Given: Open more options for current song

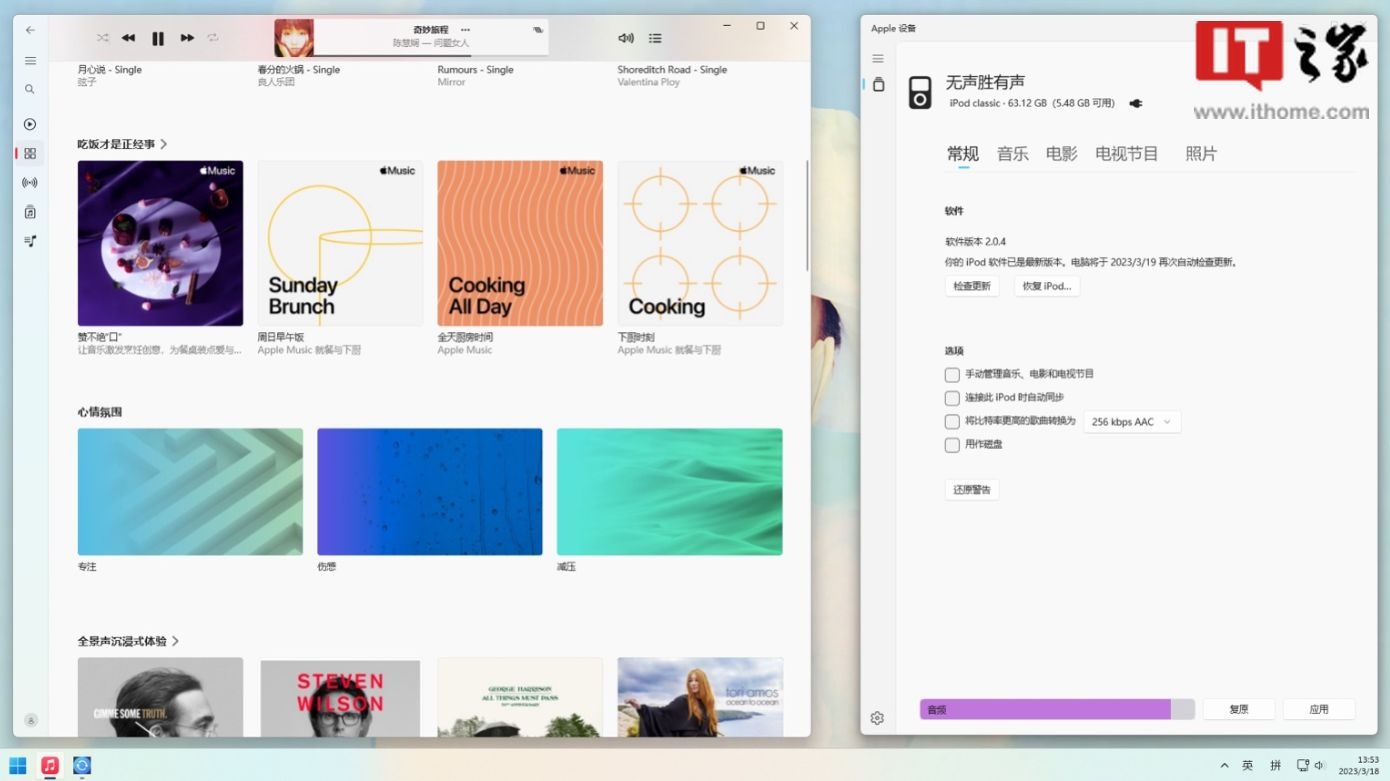Looking at the screenshot, I should [x=465, y=30].
